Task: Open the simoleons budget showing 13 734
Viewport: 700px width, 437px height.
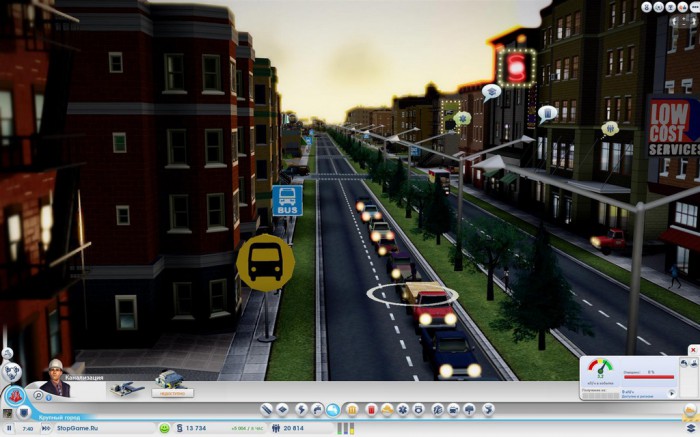Action: click(x=191, y=428)
